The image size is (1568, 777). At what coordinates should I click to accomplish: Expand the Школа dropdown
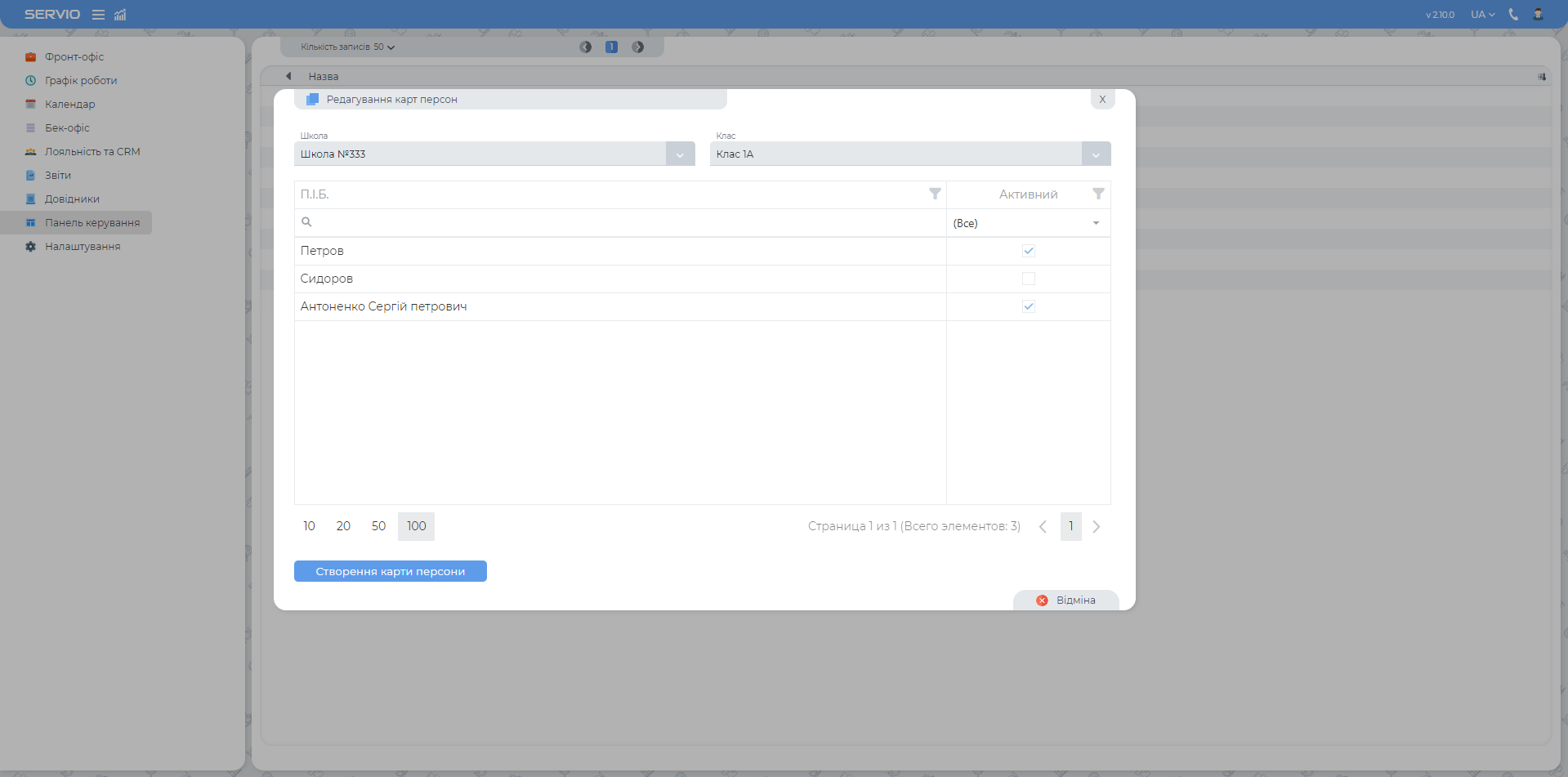(680, 154)
